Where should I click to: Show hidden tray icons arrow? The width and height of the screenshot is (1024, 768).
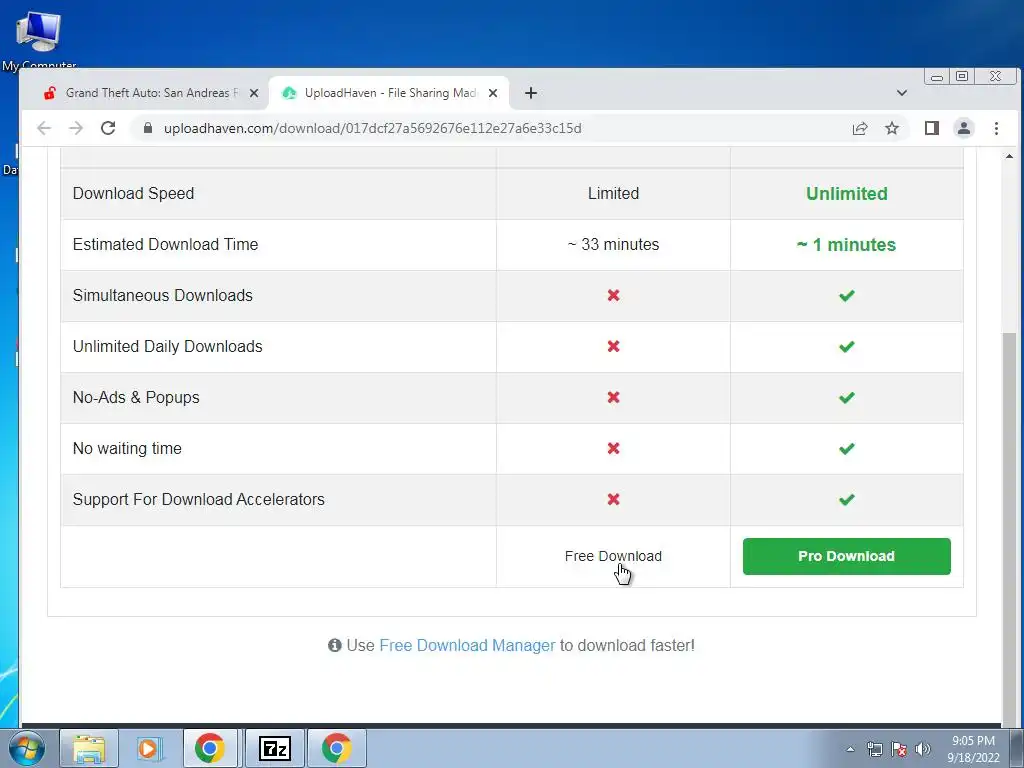pos(850,749)
